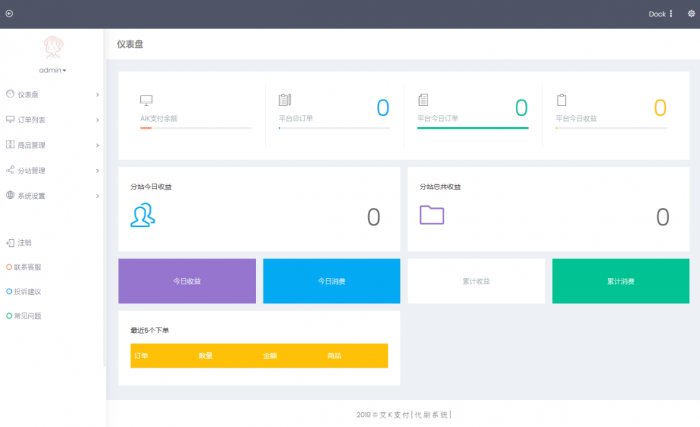Screen dimensions: 700x427
Task: Click the admin avatar picture
Action: point(52,49)
